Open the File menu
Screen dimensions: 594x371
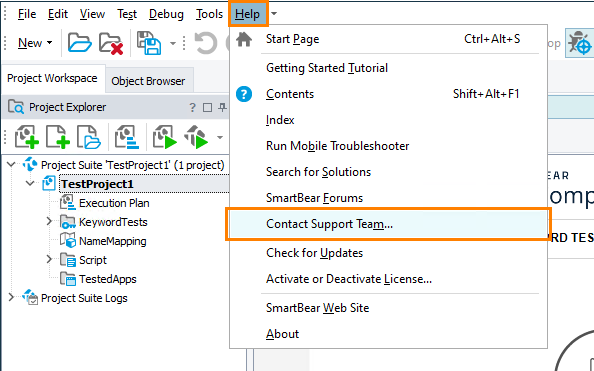point(27,14)
